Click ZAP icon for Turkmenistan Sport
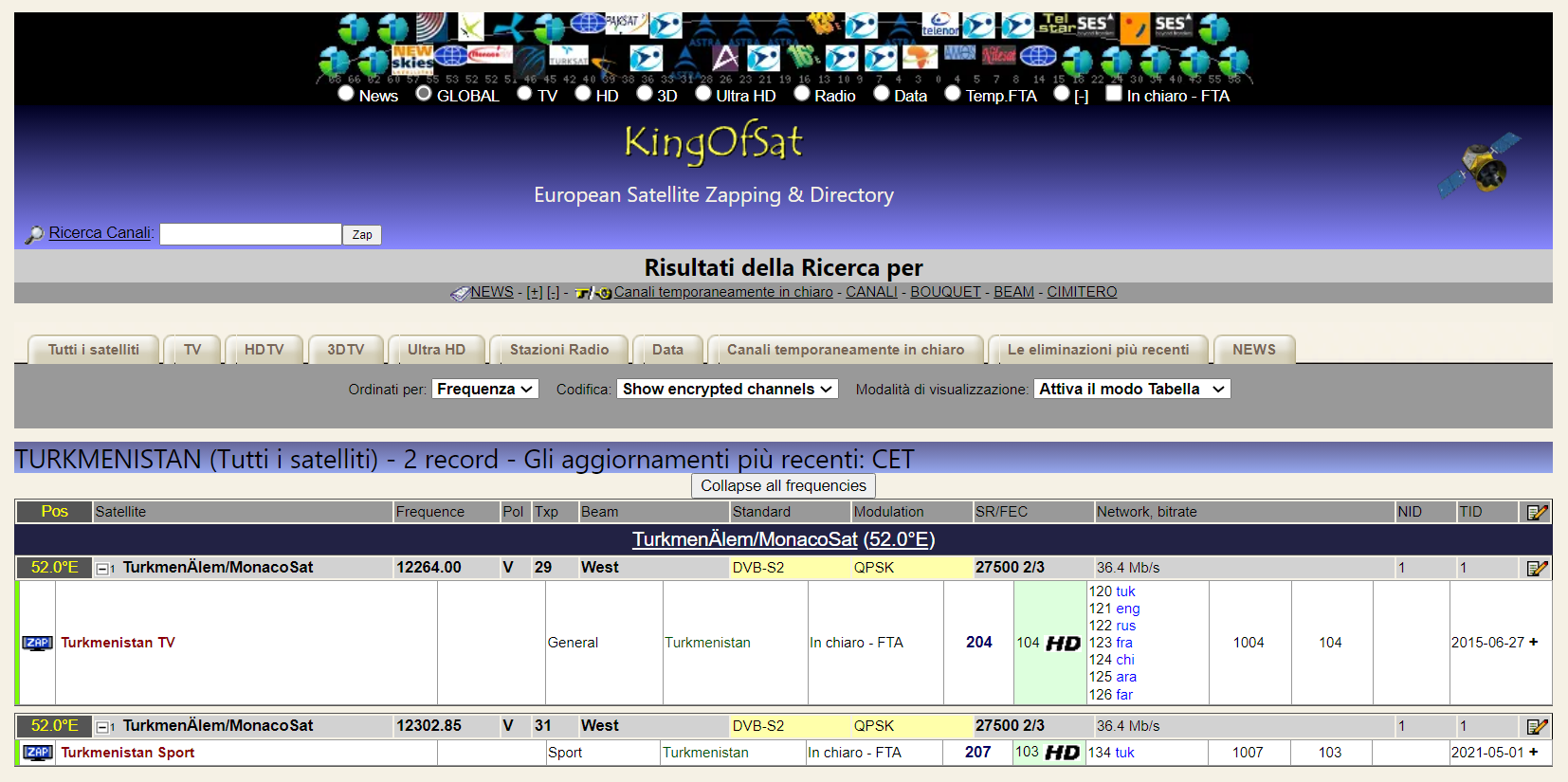The width and height of the screenshot is (1568, 782). pyautogui.click(x=37, y=753)
